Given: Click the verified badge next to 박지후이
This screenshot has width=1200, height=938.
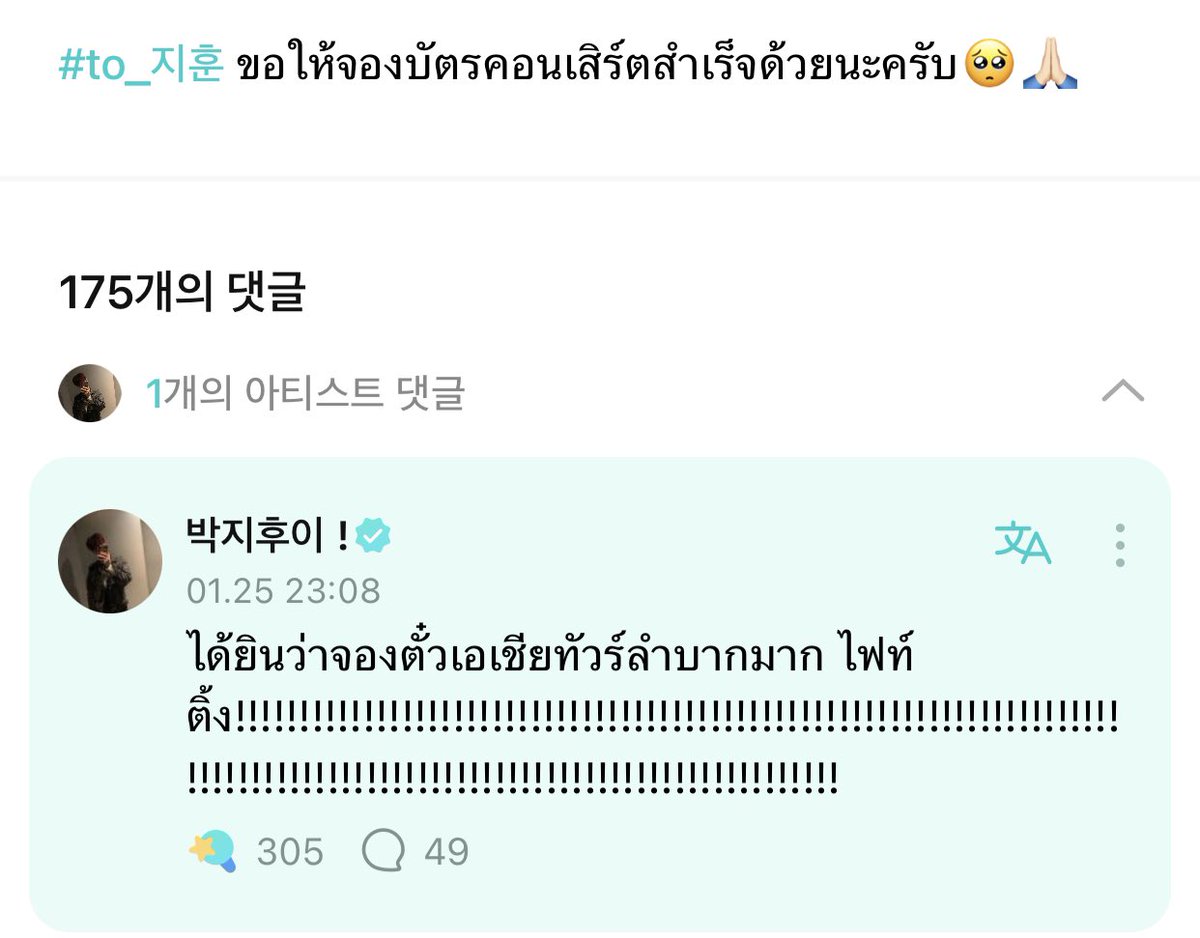Looking at the screenshot, I should point(373,536).
